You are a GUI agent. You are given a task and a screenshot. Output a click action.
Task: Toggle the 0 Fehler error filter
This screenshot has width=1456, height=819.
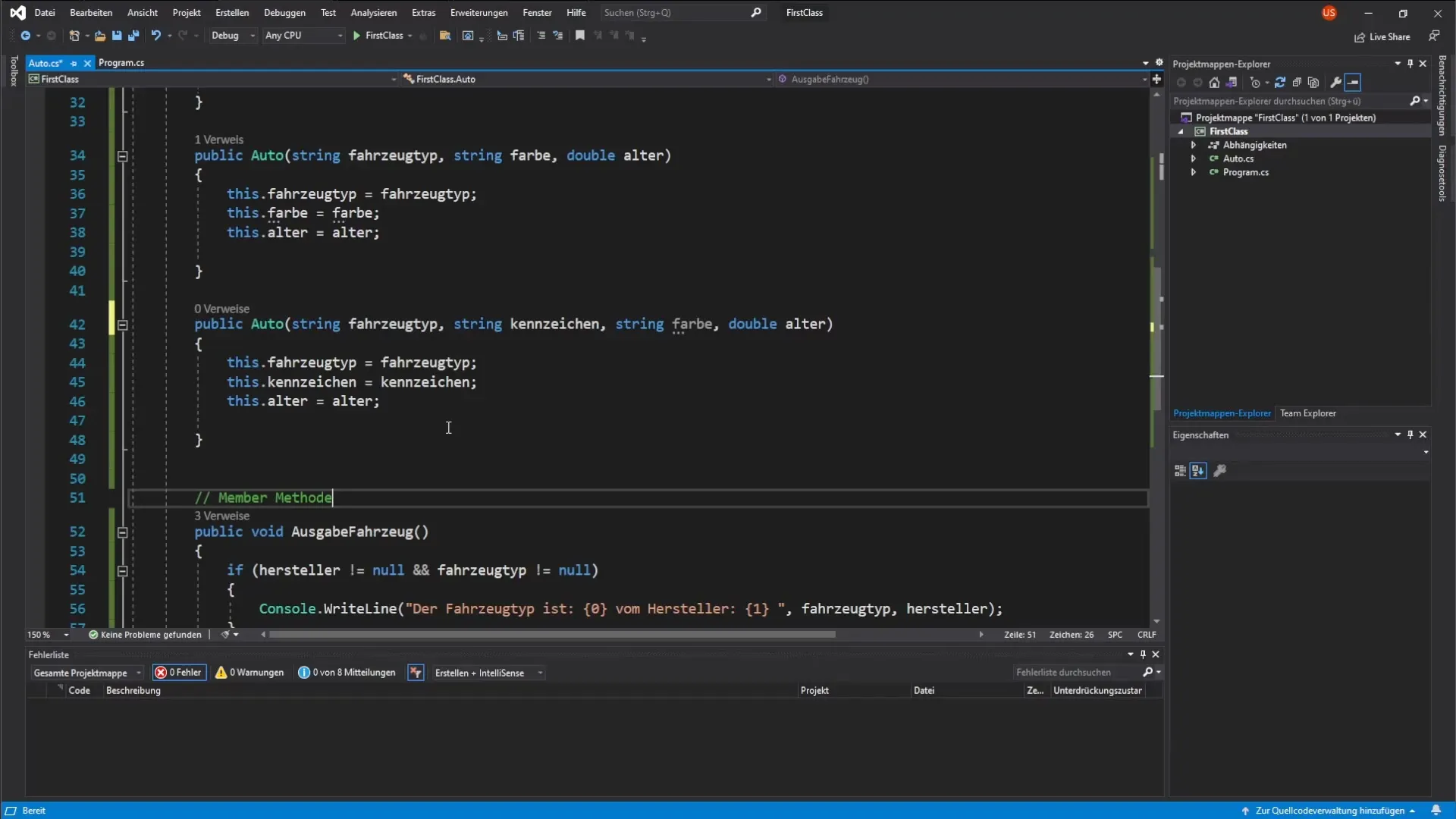coord(179,673)
